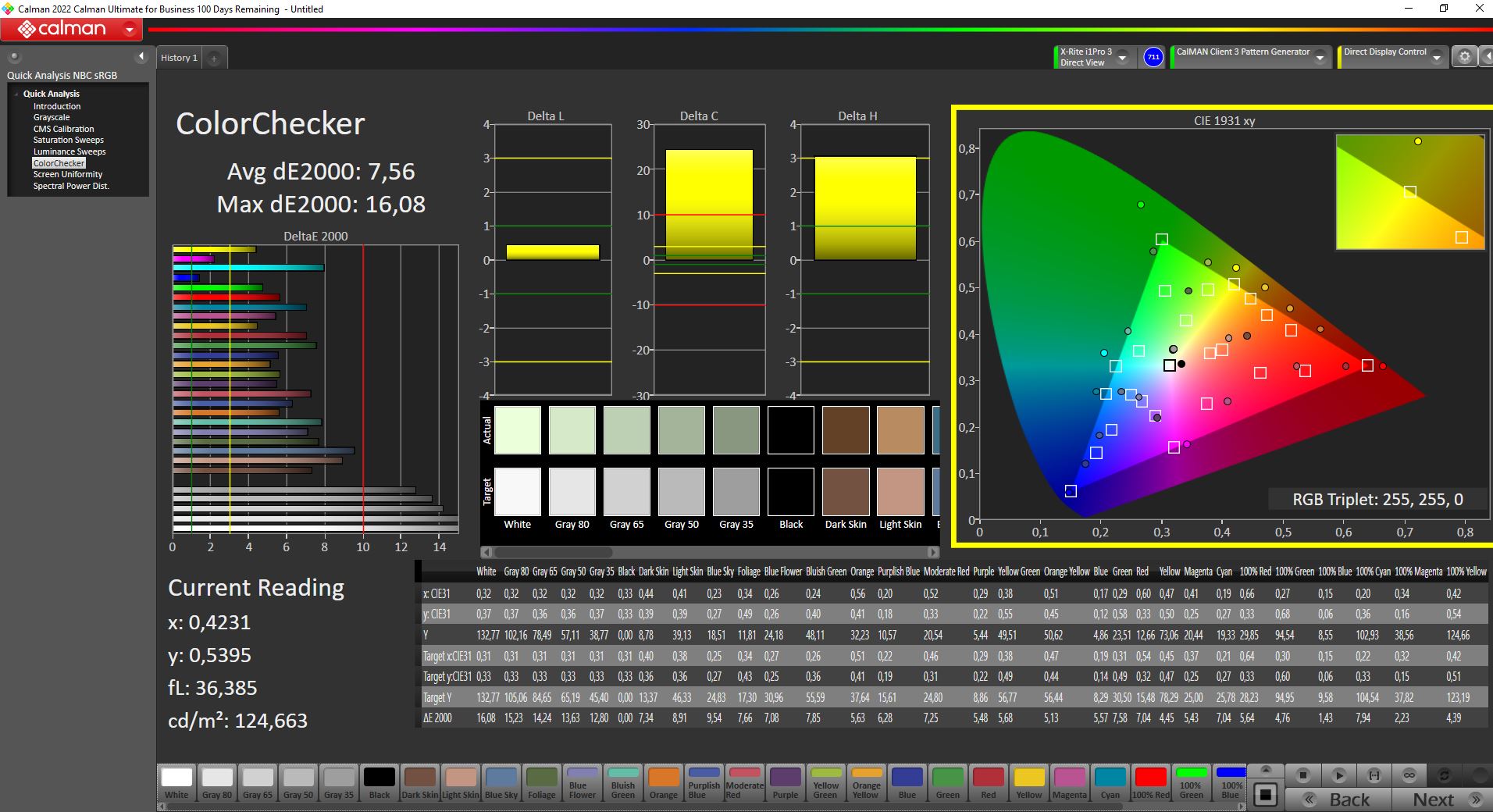The image size is (1493, 812).
Task: Open settings with the gear icon
Action: point(1464,57)
